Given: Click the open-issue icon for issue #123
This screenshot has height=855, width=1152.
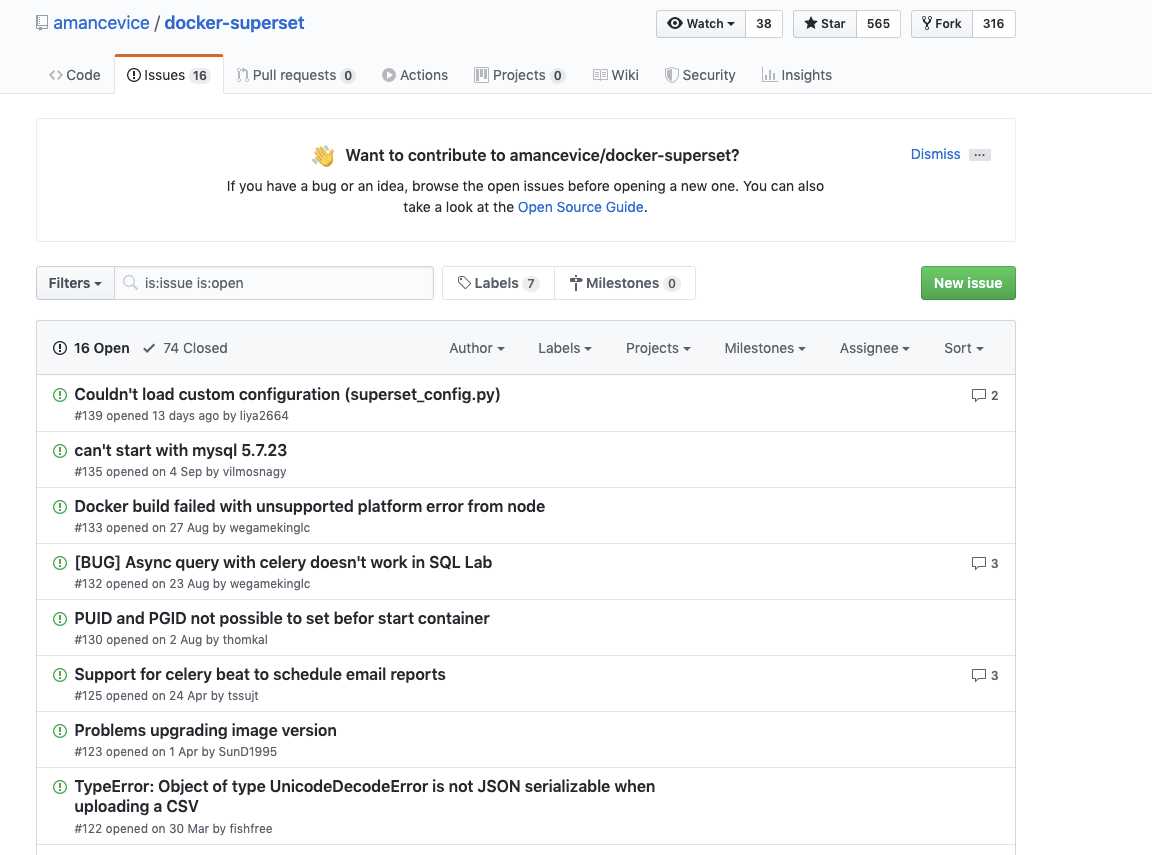Looking at the screenshot, I should 60,731.
